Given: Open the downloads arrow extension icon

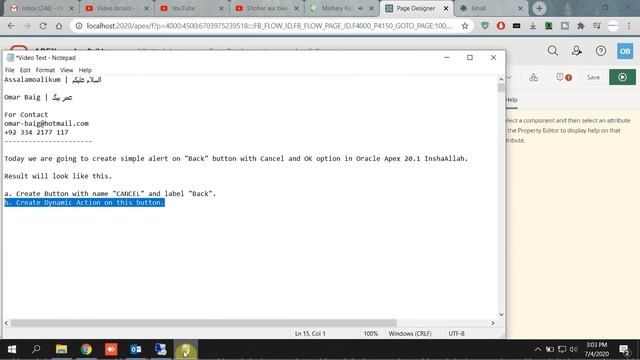Looking at the screenshot, I should (x=533, y=26).
